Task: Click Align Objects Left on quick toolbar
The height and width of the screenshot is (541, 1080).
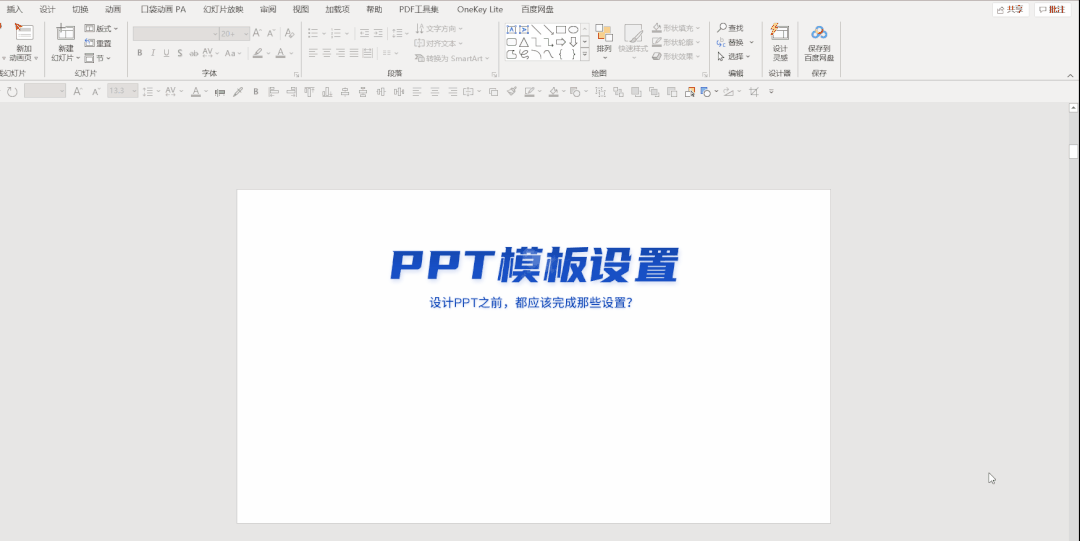Action: coord(273,91)
